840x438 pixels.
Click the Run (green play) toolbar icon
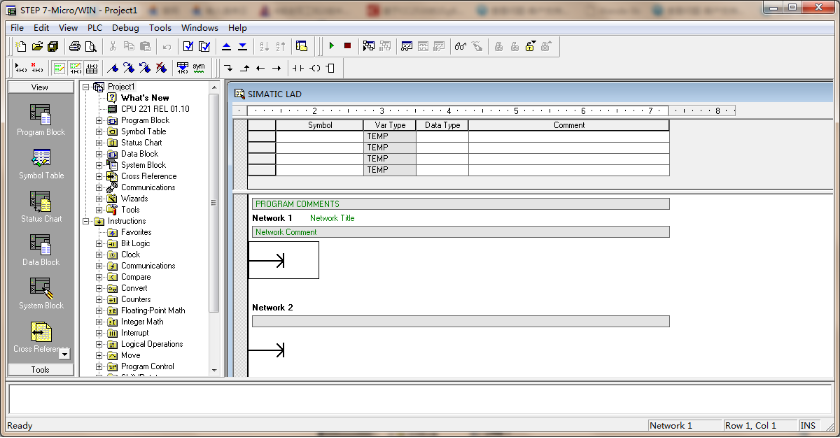click(331, 46)
